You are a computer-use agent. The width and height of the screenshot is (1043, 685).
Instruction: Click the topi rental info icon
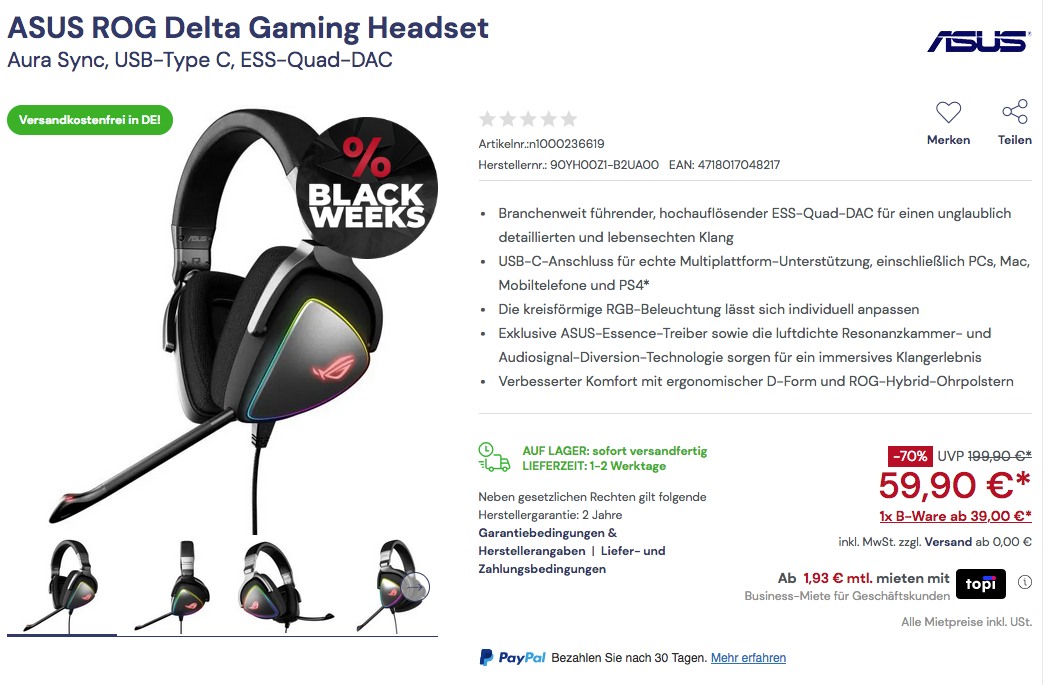pos(1024,582)
